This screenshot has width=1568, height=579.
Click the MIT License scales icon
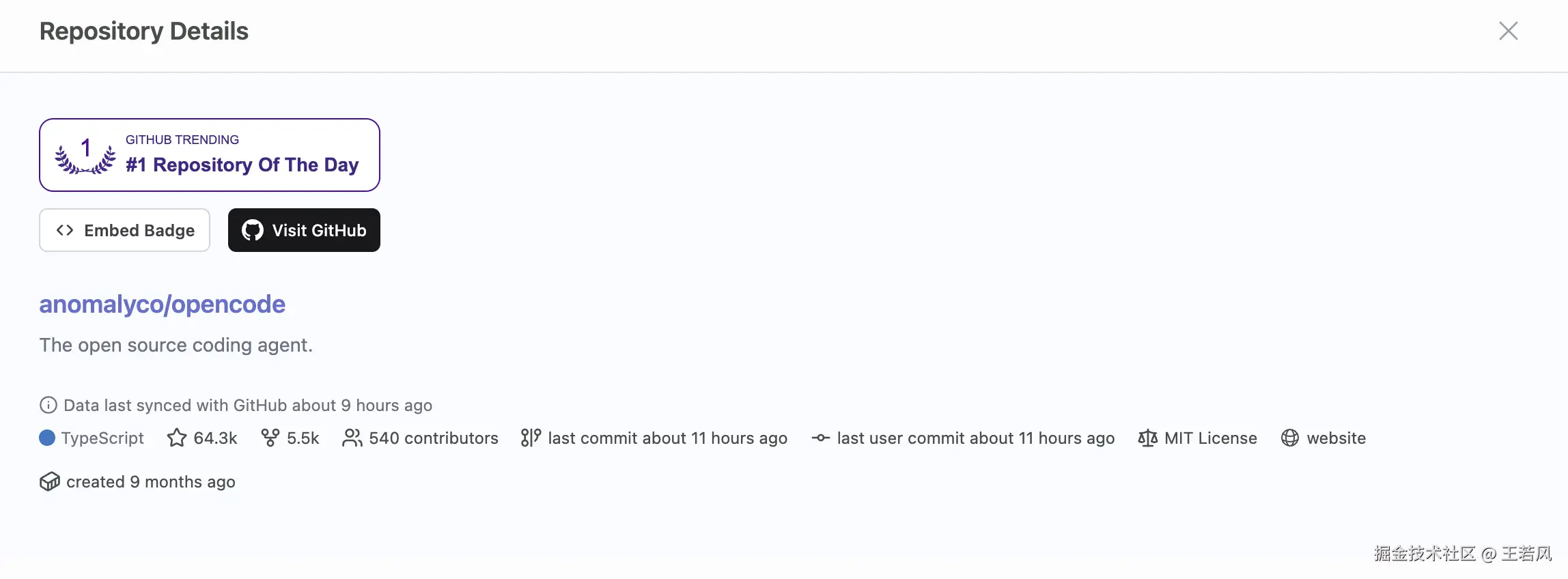[1148, 438]
